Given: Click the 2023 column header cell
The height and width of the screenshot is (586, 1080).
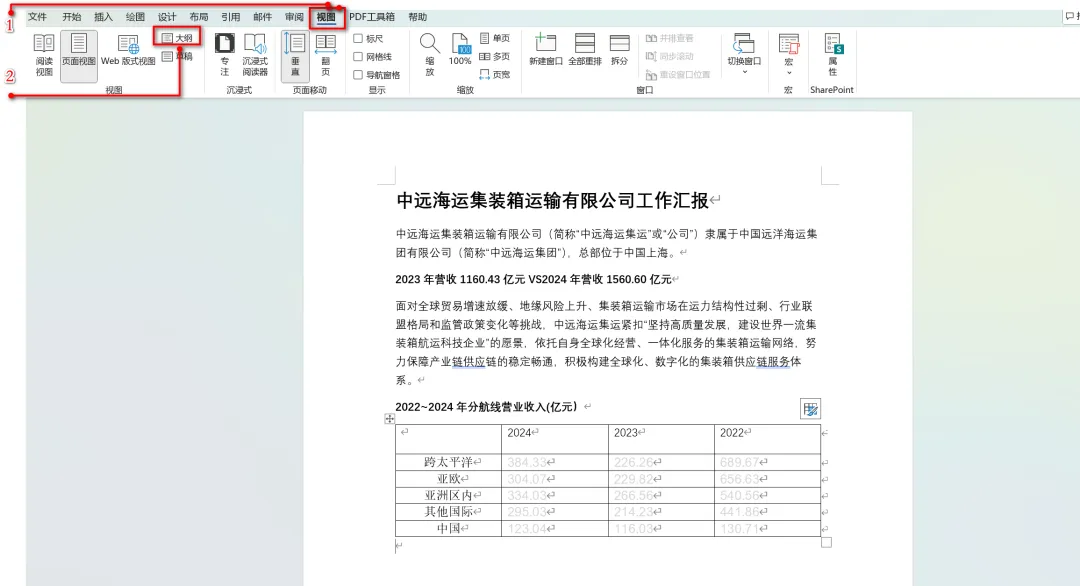Looking at the screenshot, I should (661, 439).
